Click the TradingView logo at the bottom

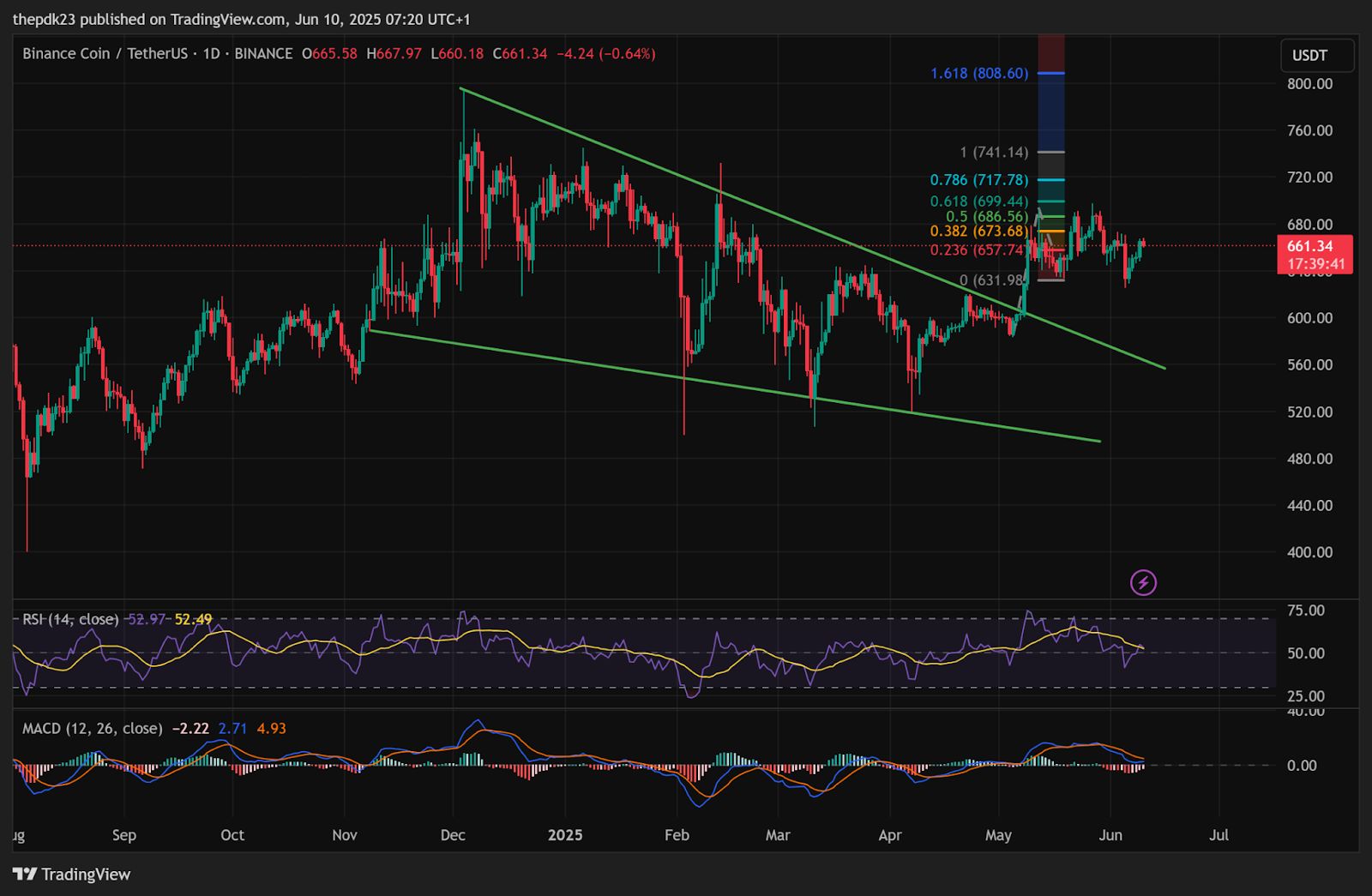point(72,875)
